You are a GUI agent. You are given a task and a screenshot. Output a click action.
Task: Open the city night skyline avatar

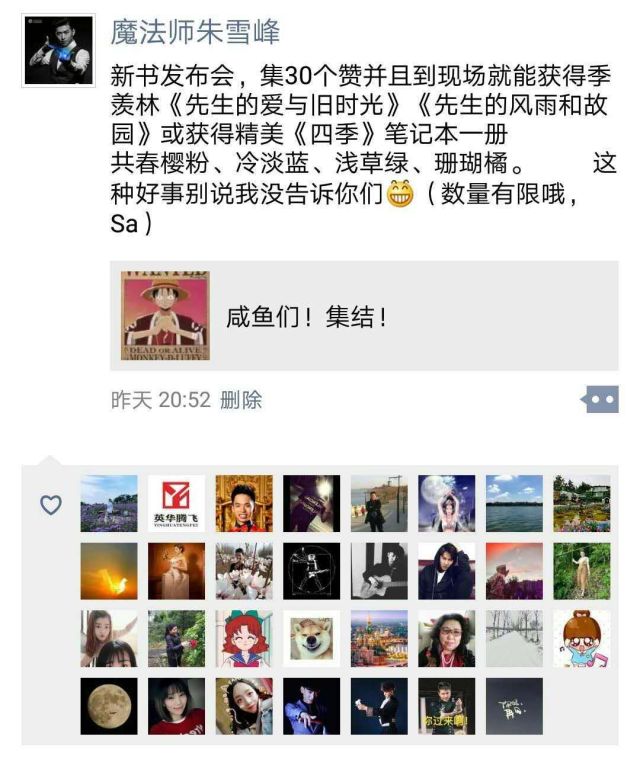click(x=379, y=639)
